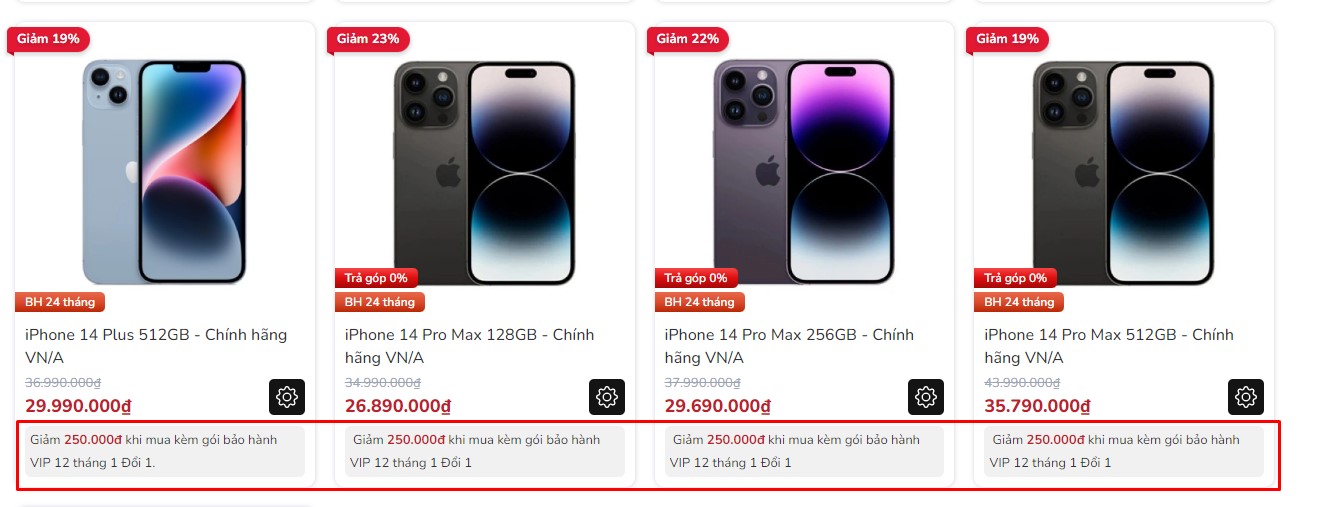The image size is (1329, 507).
Task: Click 'BH 24 tháng' badge on iPhone 14 Plus
Action: 60,302
